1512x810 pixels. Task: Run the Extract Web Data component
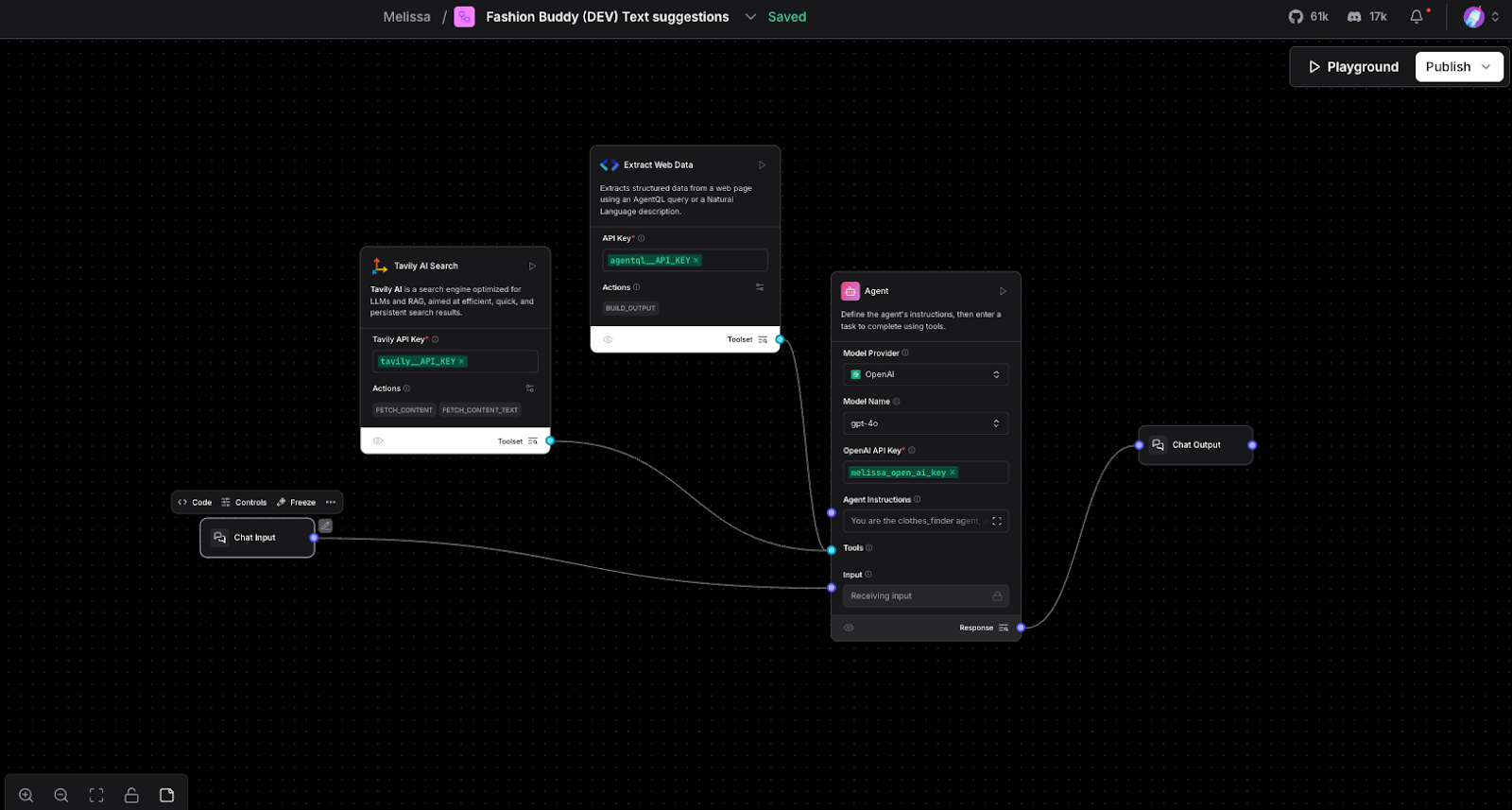[x=762, y=164]
